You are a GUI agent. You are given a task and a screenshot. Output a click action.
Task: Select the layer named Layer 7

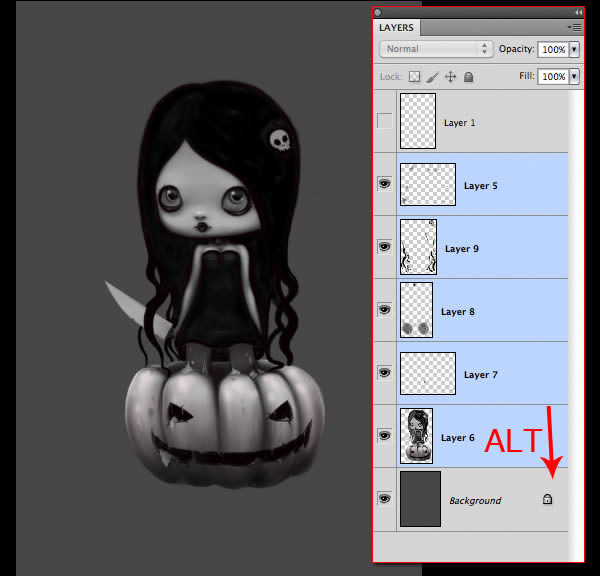[x=481, y=375]
